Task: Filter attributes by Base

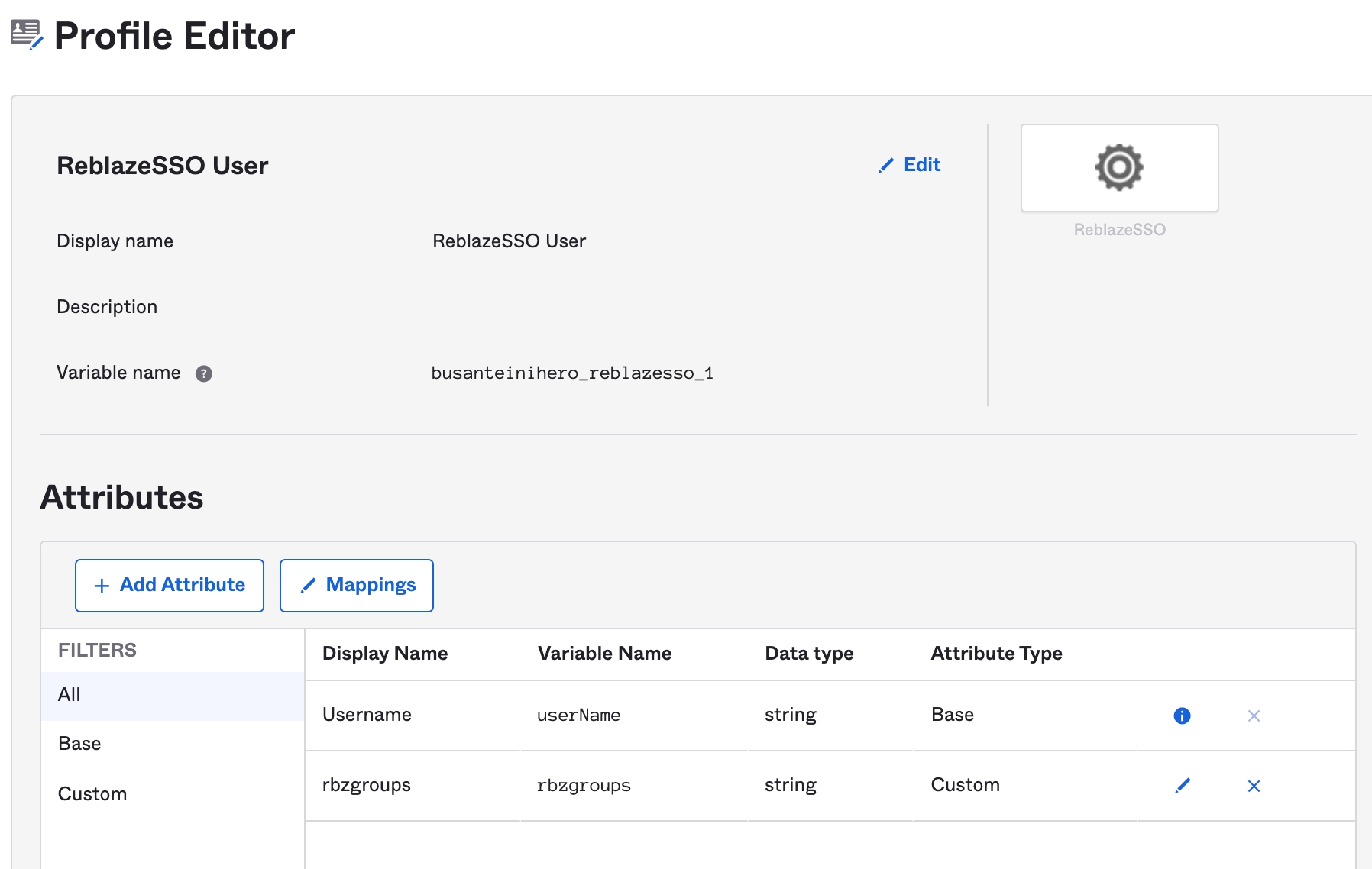Action: pyautogui.click(x=79, y=744)
